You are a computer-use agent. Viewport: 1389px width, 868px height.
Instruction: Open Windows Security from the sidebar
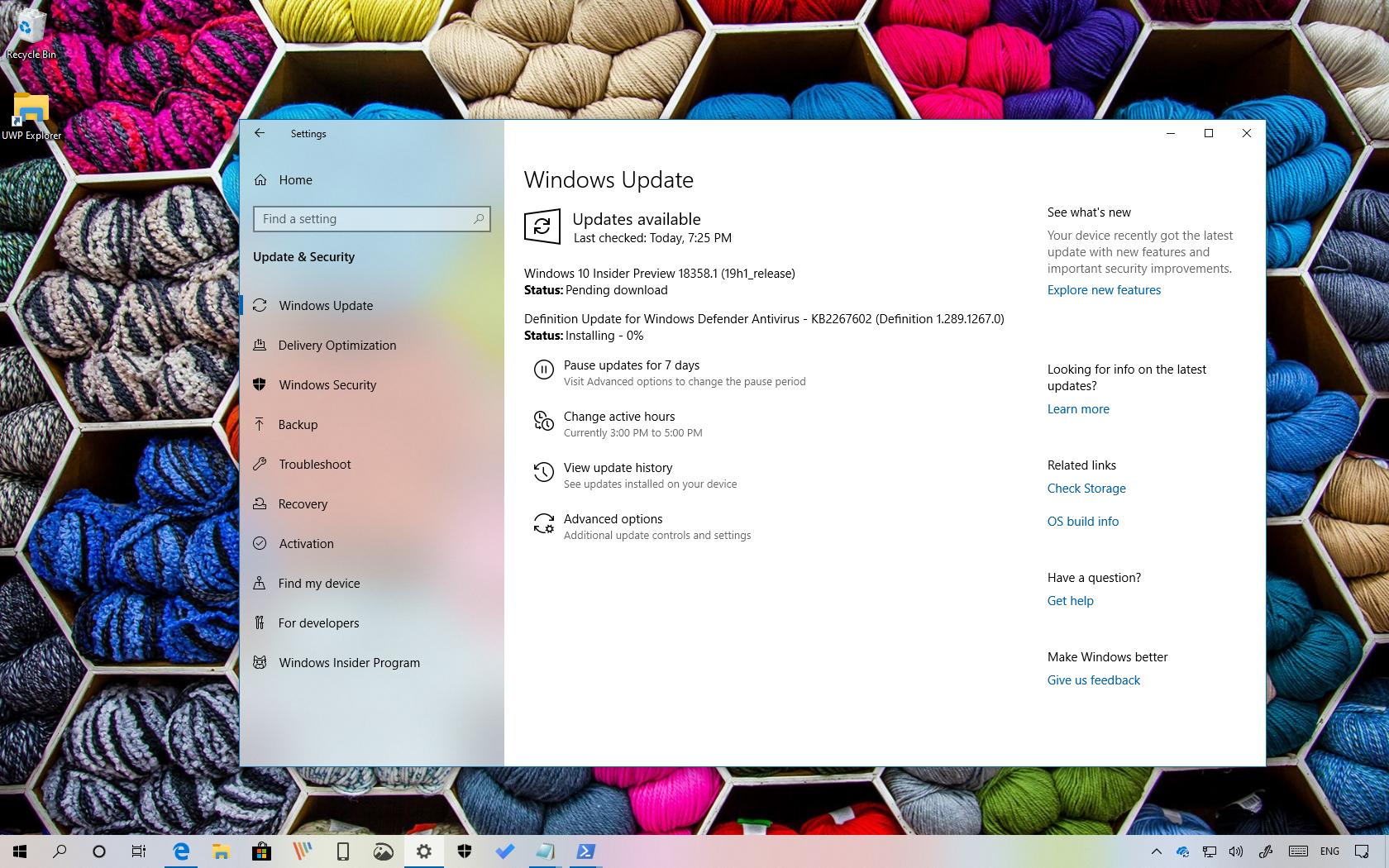point(326,384)
